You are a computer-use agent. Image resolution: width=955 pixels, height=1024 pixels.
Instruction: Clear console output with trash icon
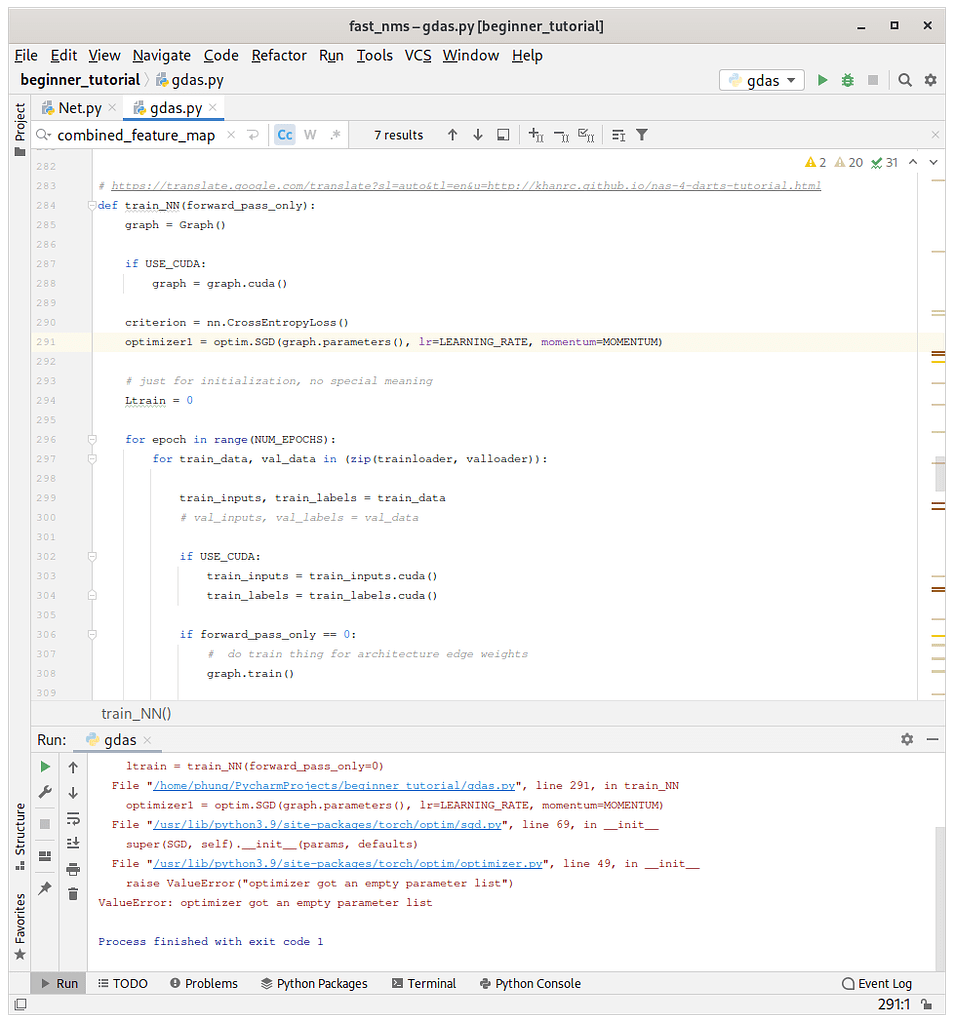(x=73, y=894)
